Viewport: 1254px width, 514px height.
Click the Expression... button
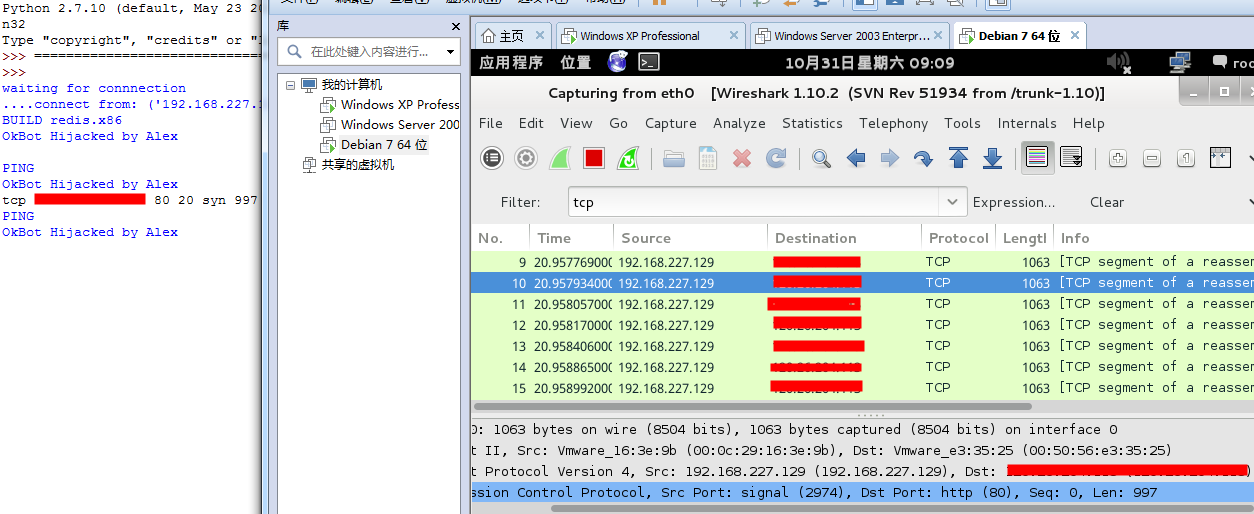pos(1014,202)
